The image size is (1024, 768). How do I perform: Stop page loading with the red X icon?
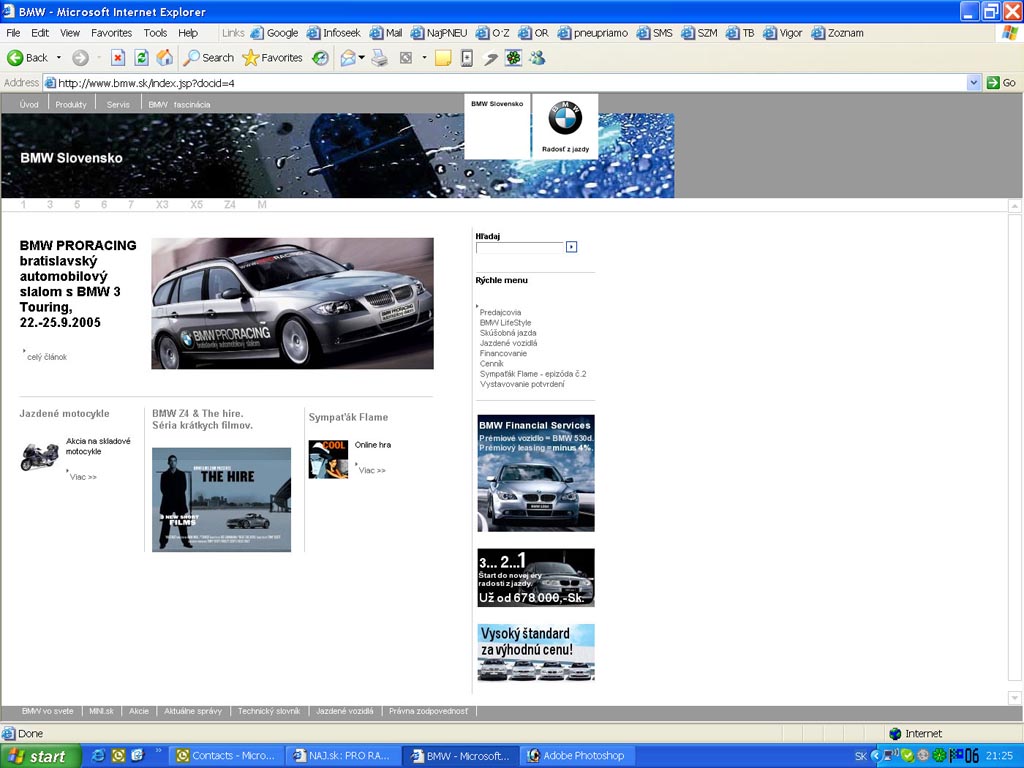(118, 58)
